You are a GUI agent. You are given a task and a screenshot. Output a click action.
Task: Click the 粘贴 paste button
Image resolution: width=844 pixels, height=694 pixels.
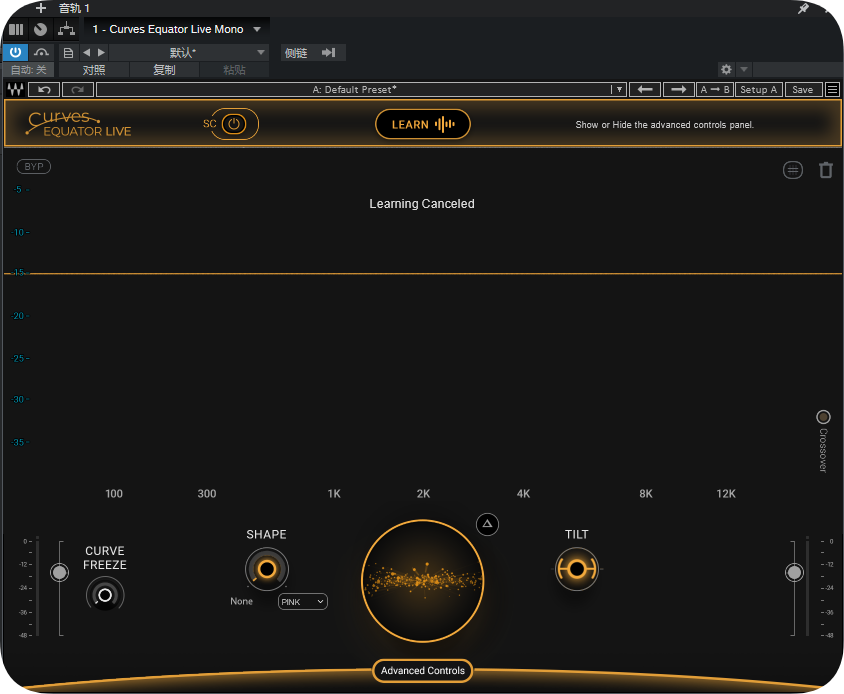pos(234,70)
